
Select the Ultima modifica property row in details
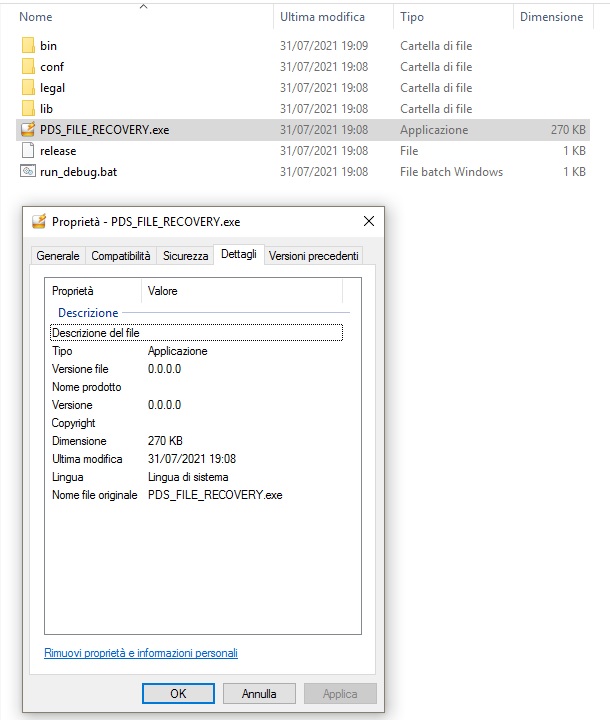coord(196,459)
